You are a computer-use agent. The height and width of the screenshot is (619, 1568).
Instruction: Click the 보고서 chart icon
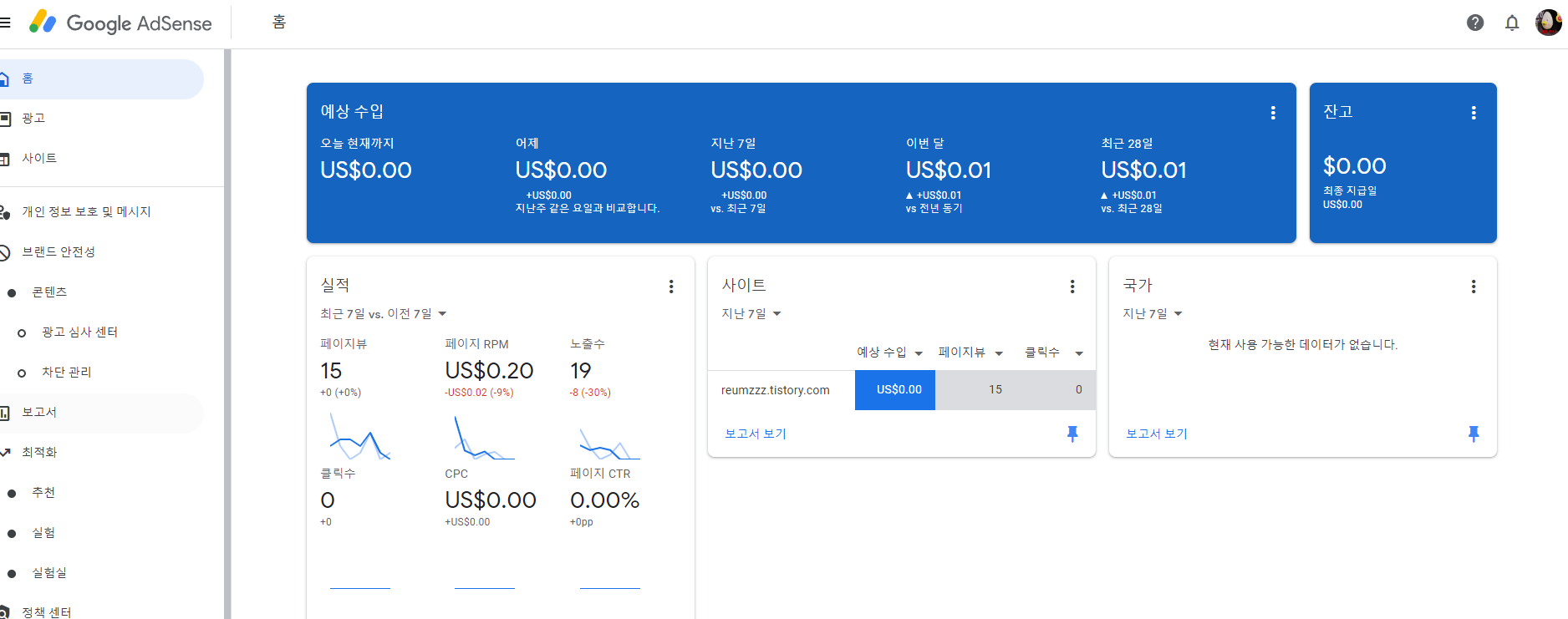(x=5, y=413)
